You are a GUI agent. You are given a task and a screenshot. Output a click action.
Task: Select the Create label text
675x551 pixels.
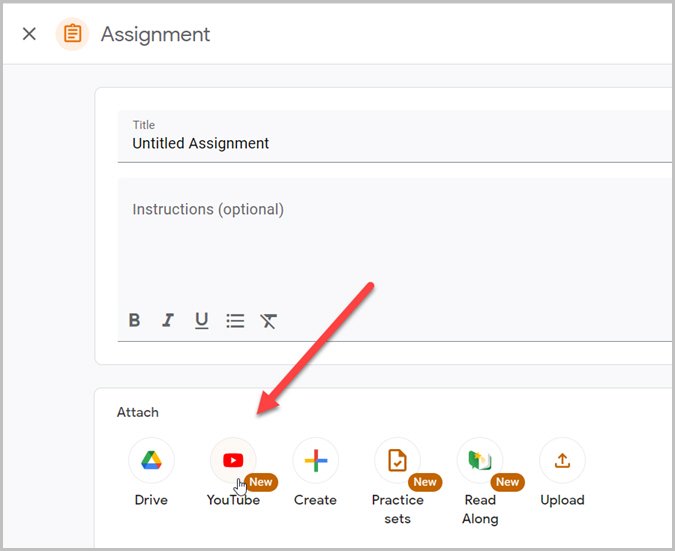315,500
